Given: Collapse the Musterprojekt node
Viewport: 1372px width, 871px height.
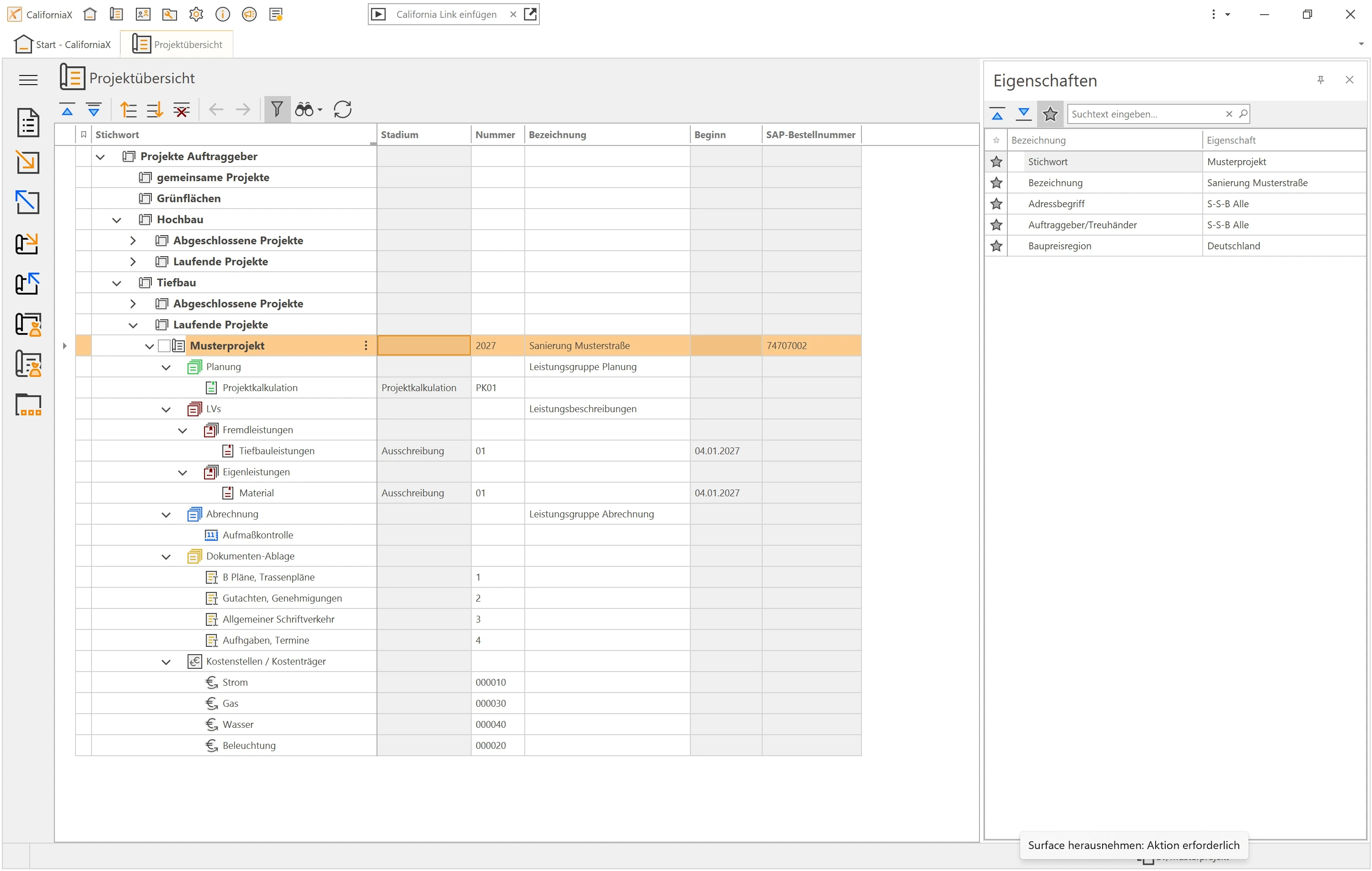Looking at the screenshot, I should click(x=149, y=346).
